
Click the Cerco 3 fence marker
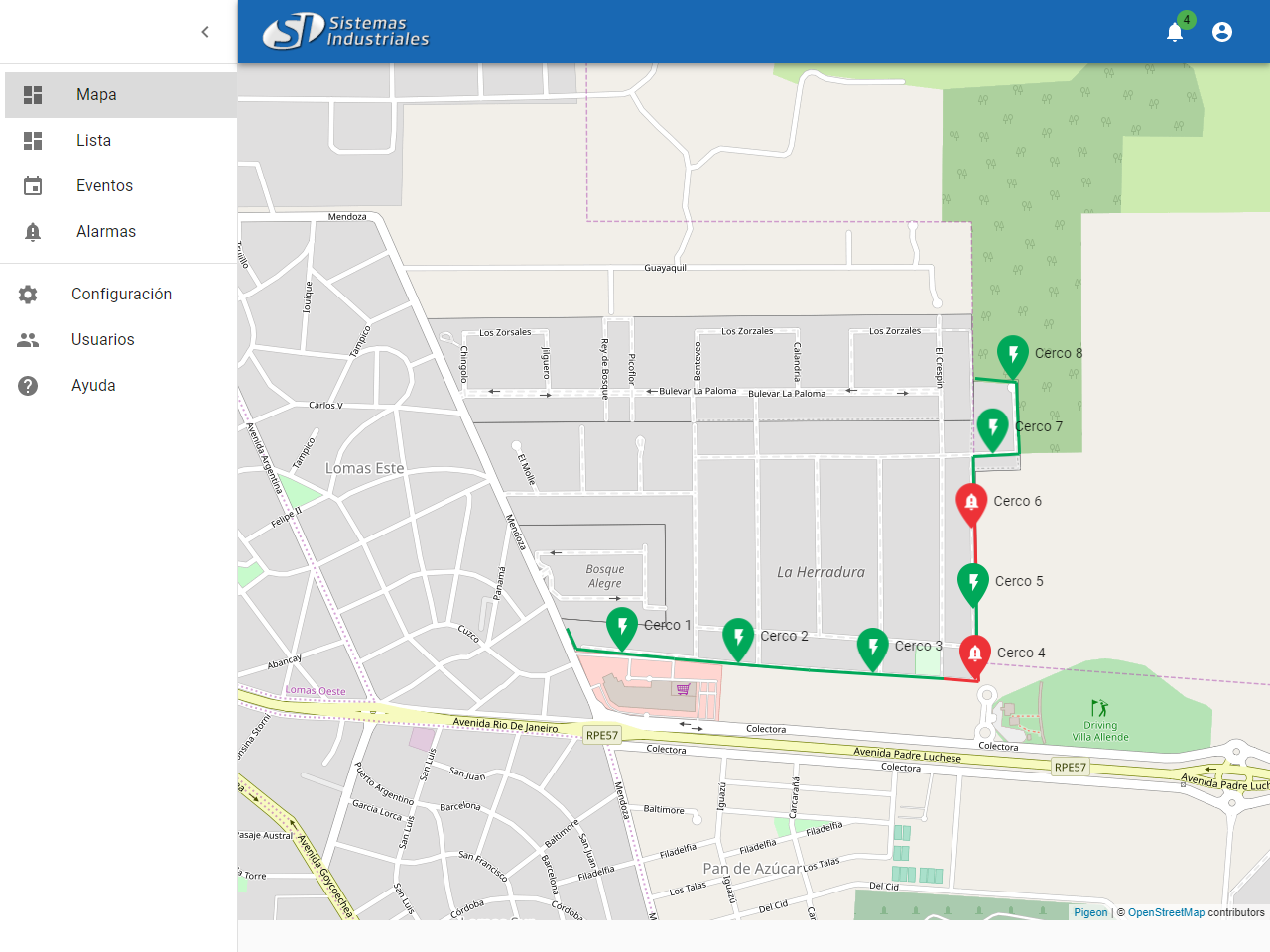(x=873, y=648)
